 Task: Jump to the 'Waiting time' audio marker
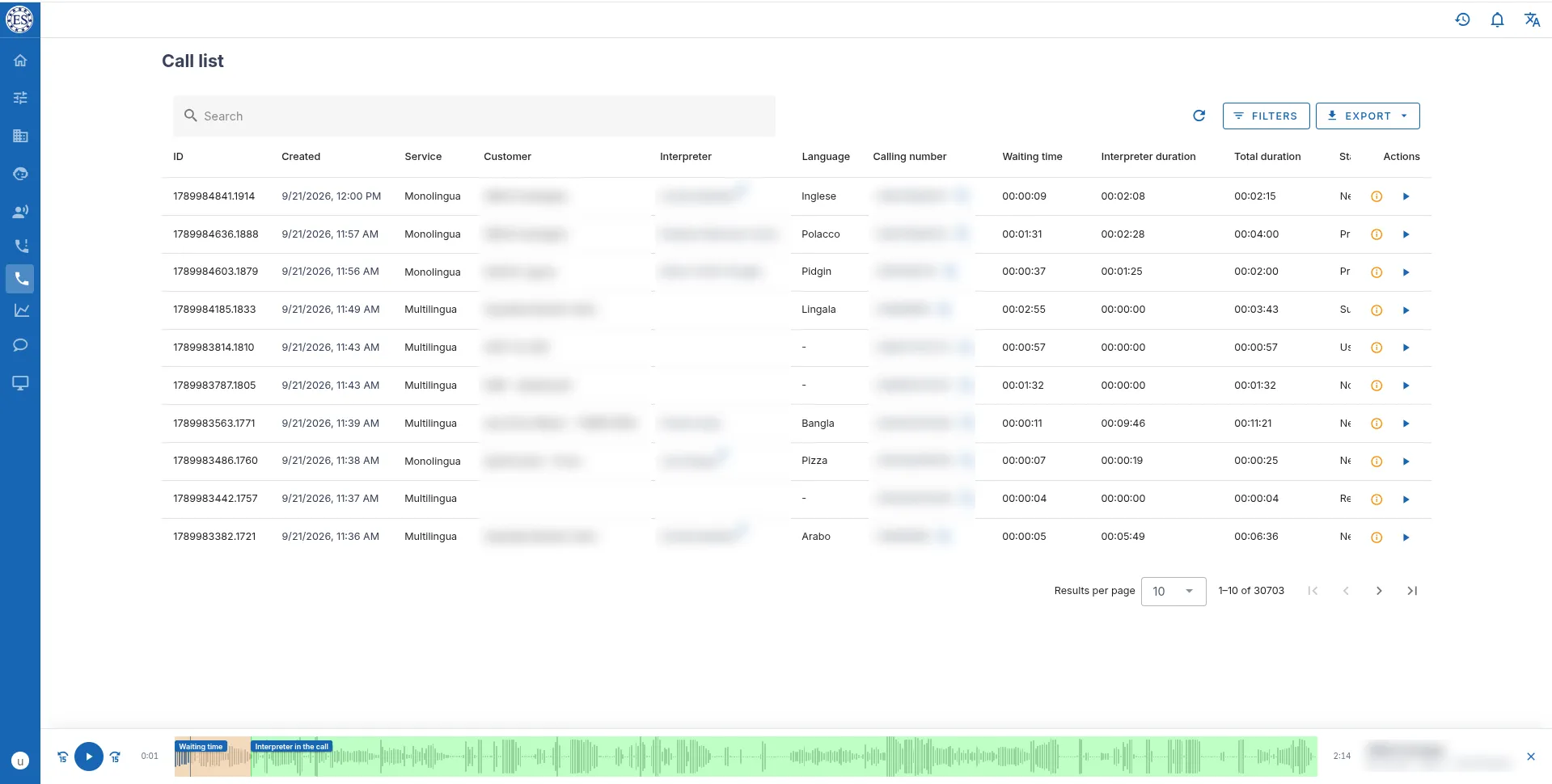point(201,747)
